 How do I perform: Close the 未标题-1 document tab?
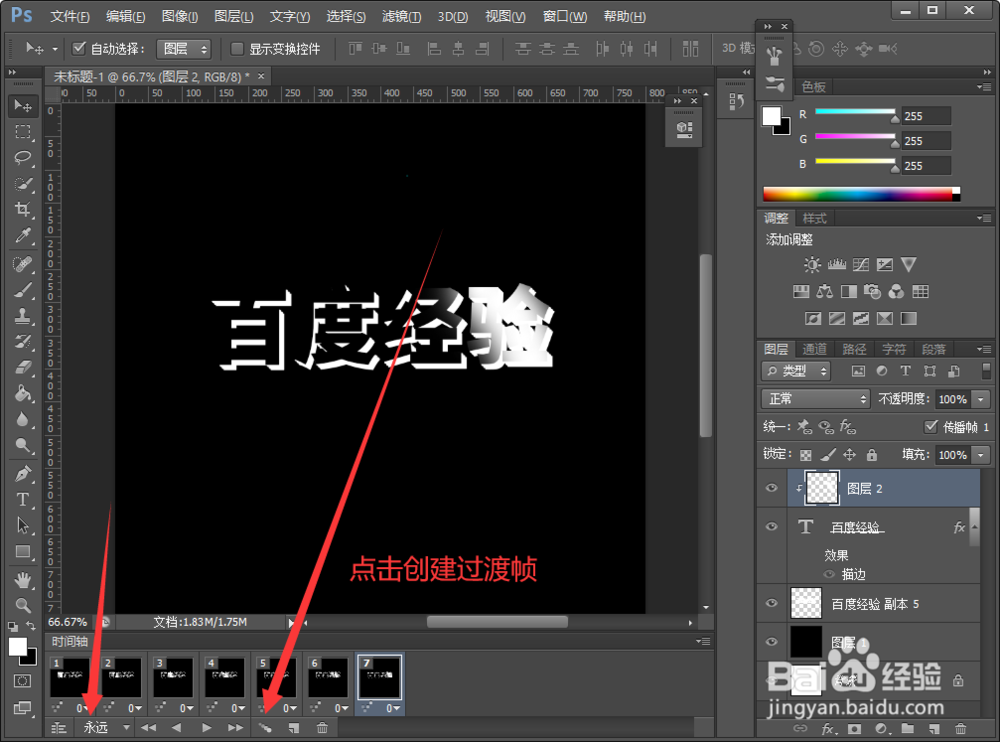261,76
